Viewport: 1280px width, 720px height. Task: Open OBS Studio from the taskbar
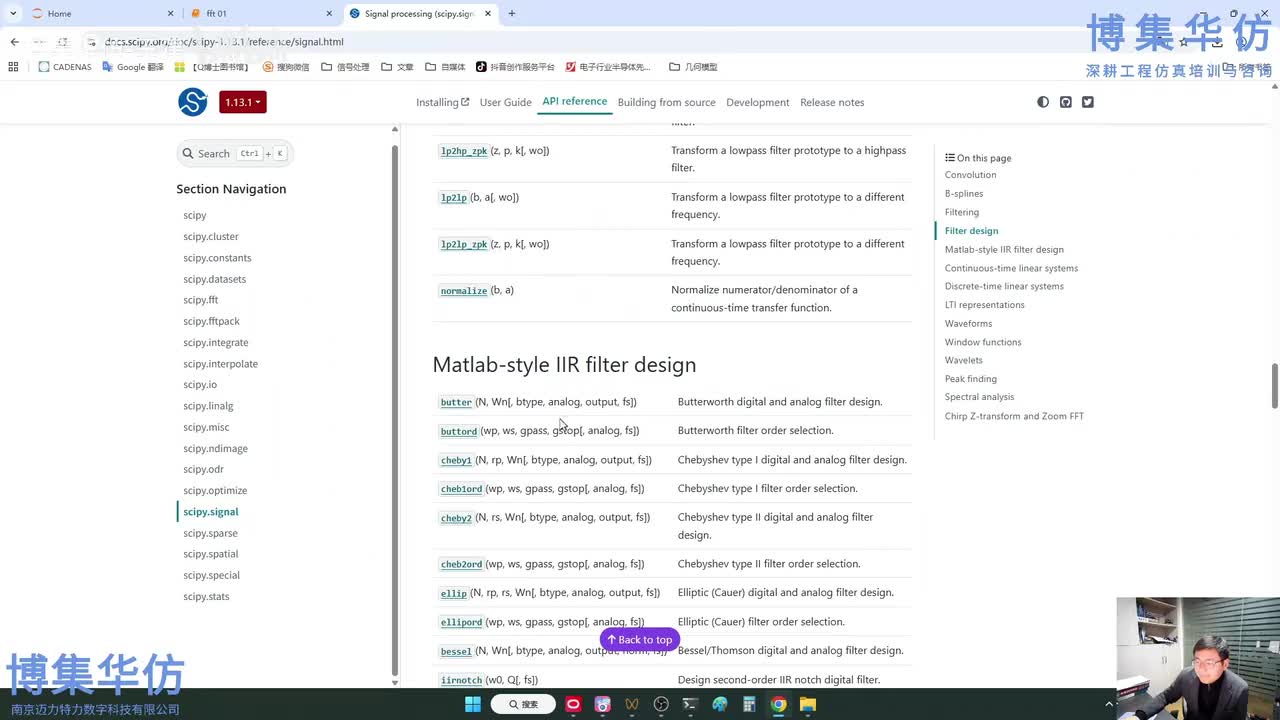(x=661, y=704)
